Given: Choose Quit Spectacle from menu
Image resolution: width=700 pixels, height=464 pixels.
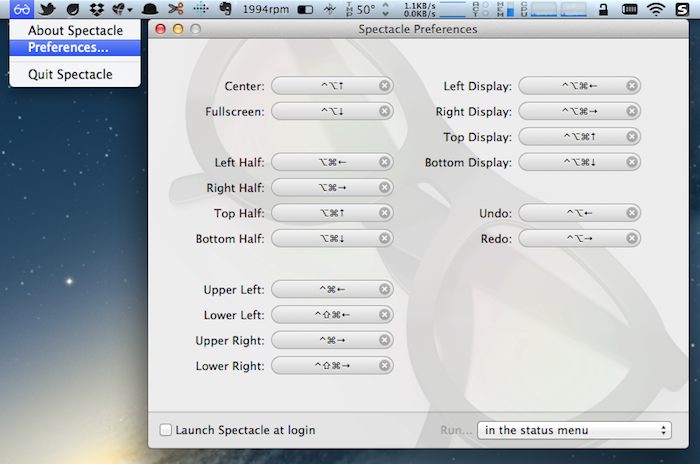Looking at the screenshot, I should [x=75, y=74].
